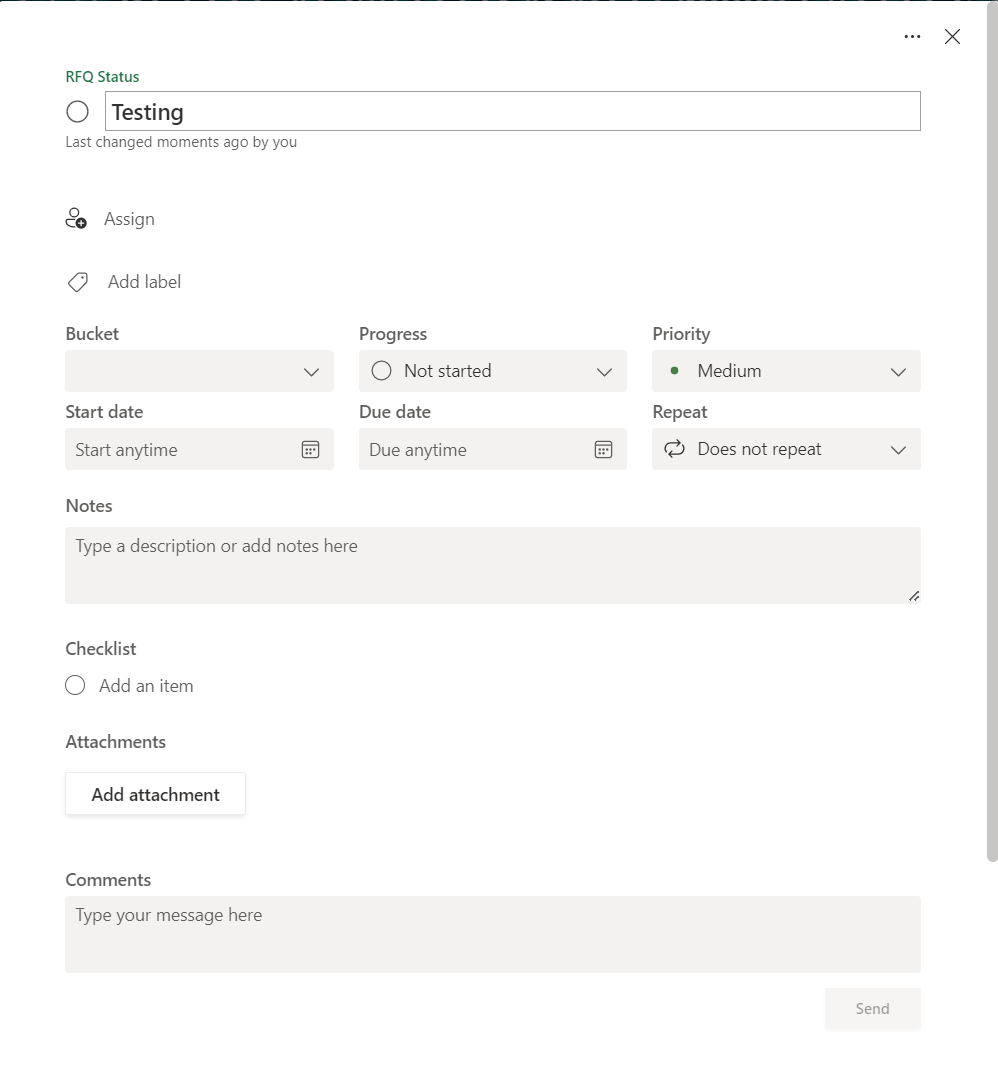This screenshot has width=998, height=1072.
Task: Mark the Testing task as complete
Action: (77, 112)
